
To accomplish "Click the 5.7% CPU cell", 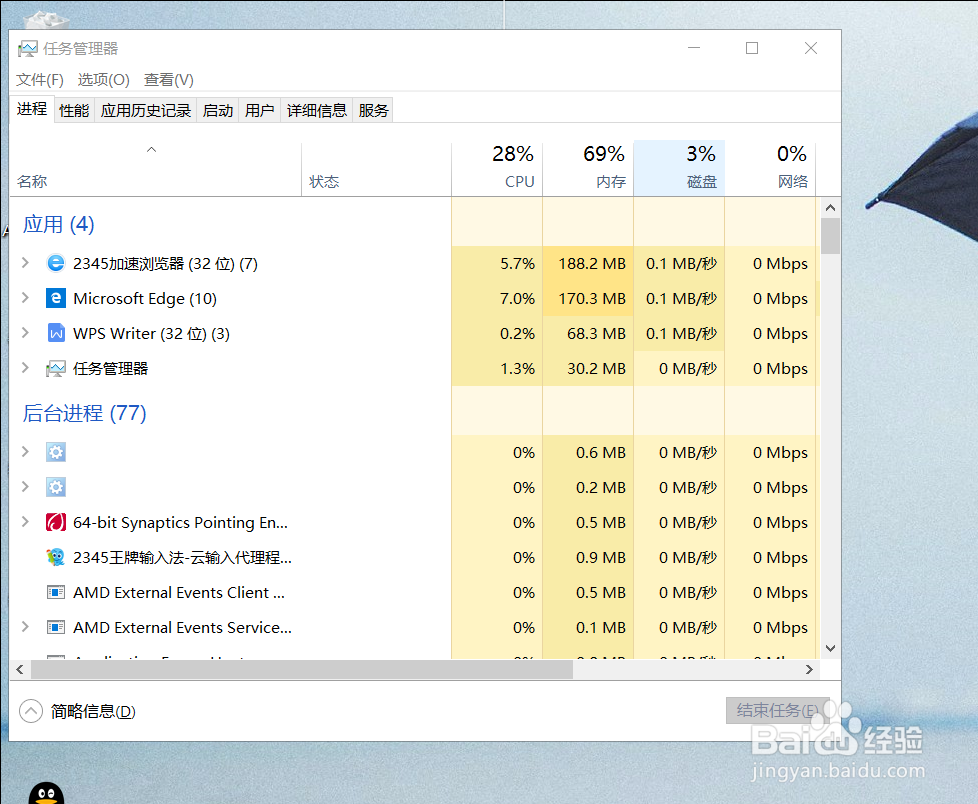I will [497, 263].
